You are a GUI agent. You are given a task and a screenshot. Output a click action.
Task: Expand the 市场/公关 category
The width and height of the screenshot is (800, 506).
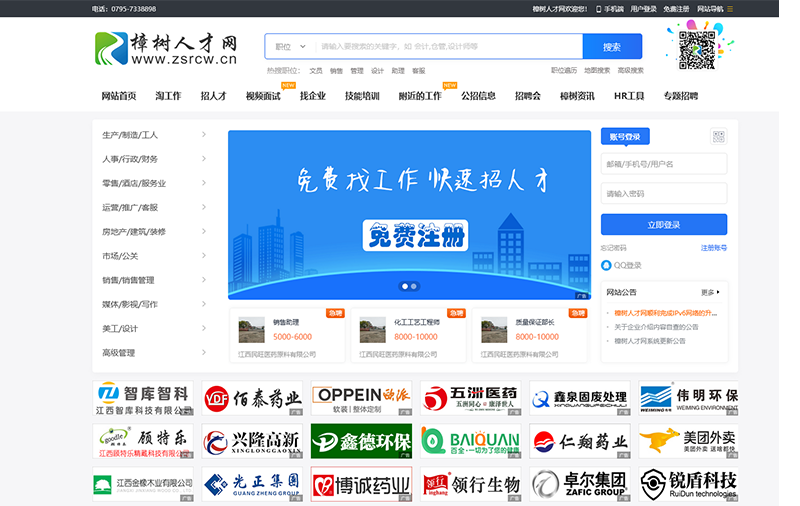pos(154,256)
